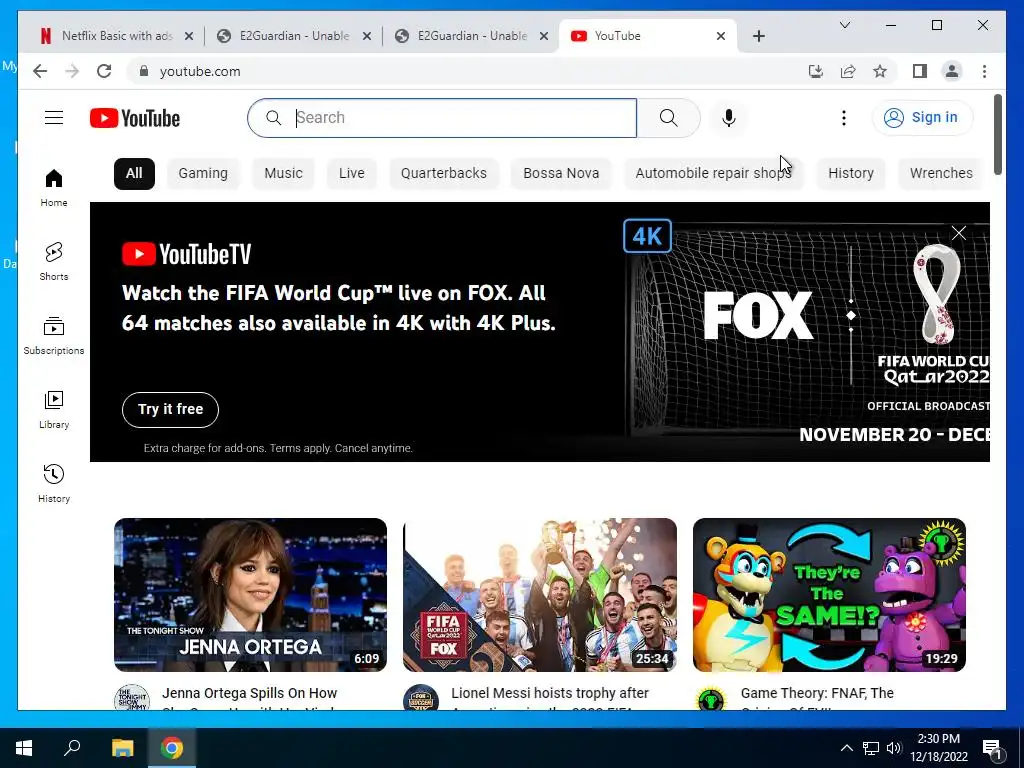Show hidden system tray icons

click(846, 748)
